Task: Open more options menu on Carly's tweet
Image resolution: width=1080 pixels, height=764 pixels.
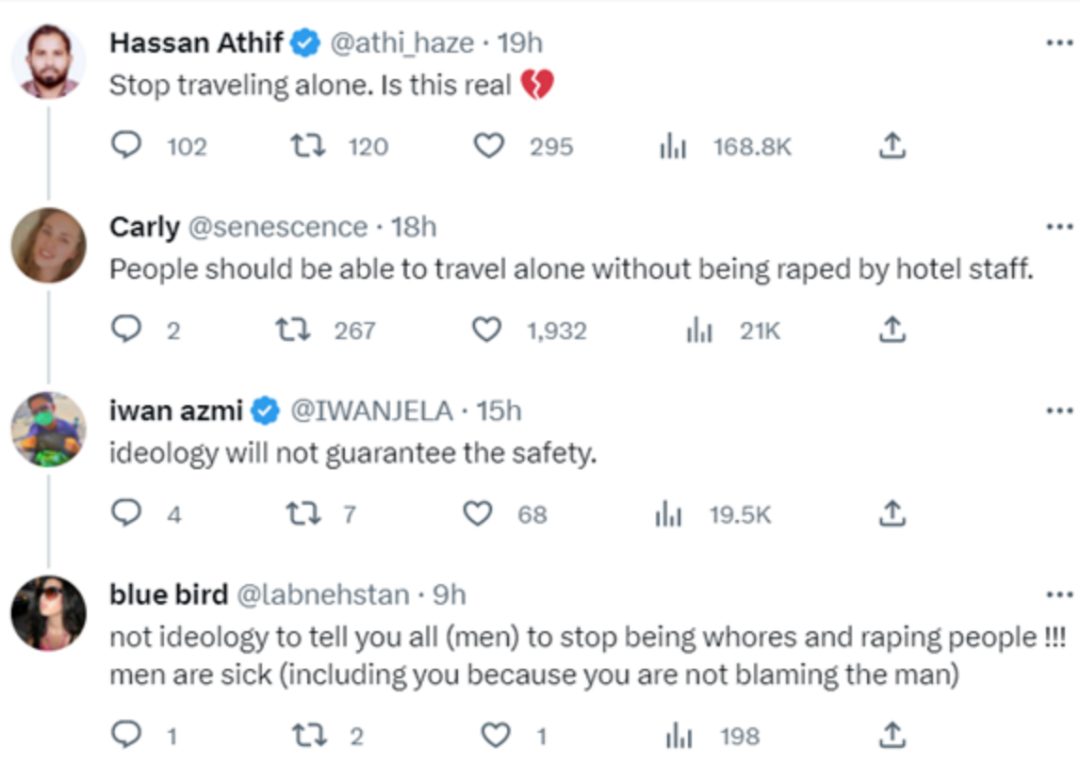Action: coord(1059,227)
